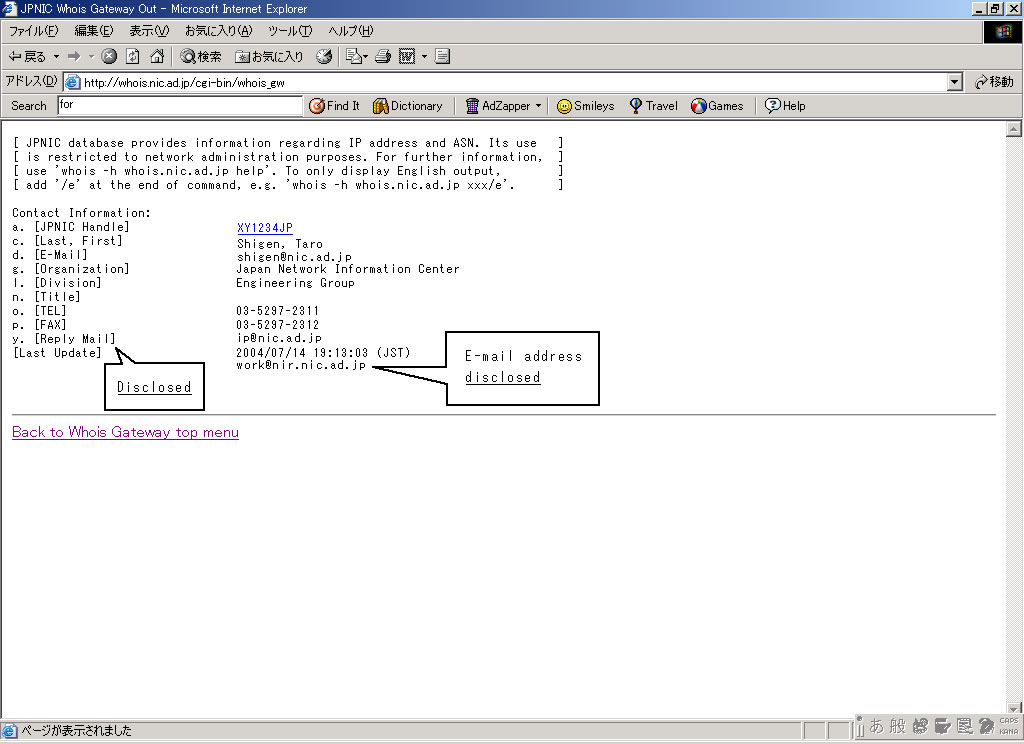Click the Search toolbar text field
The height and width of the screenshot is (744, 1024).
tap(180, 105)
